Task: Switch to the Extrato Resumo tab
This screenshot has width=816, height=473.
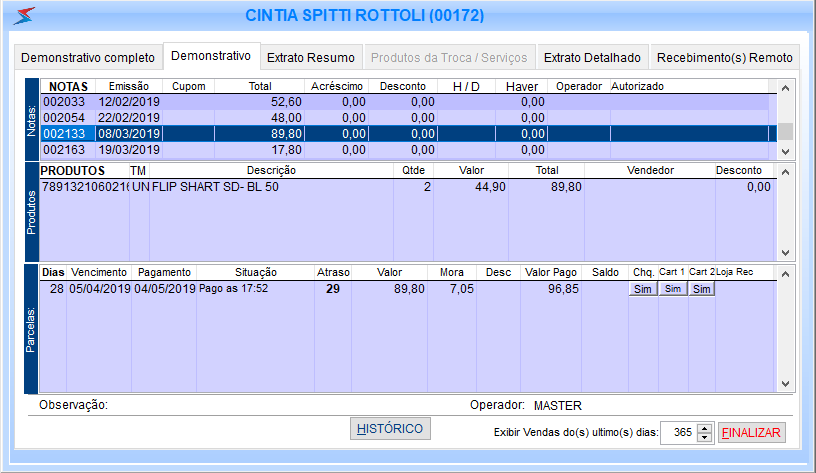Action: pyautogui.click(x=311, y=57)
